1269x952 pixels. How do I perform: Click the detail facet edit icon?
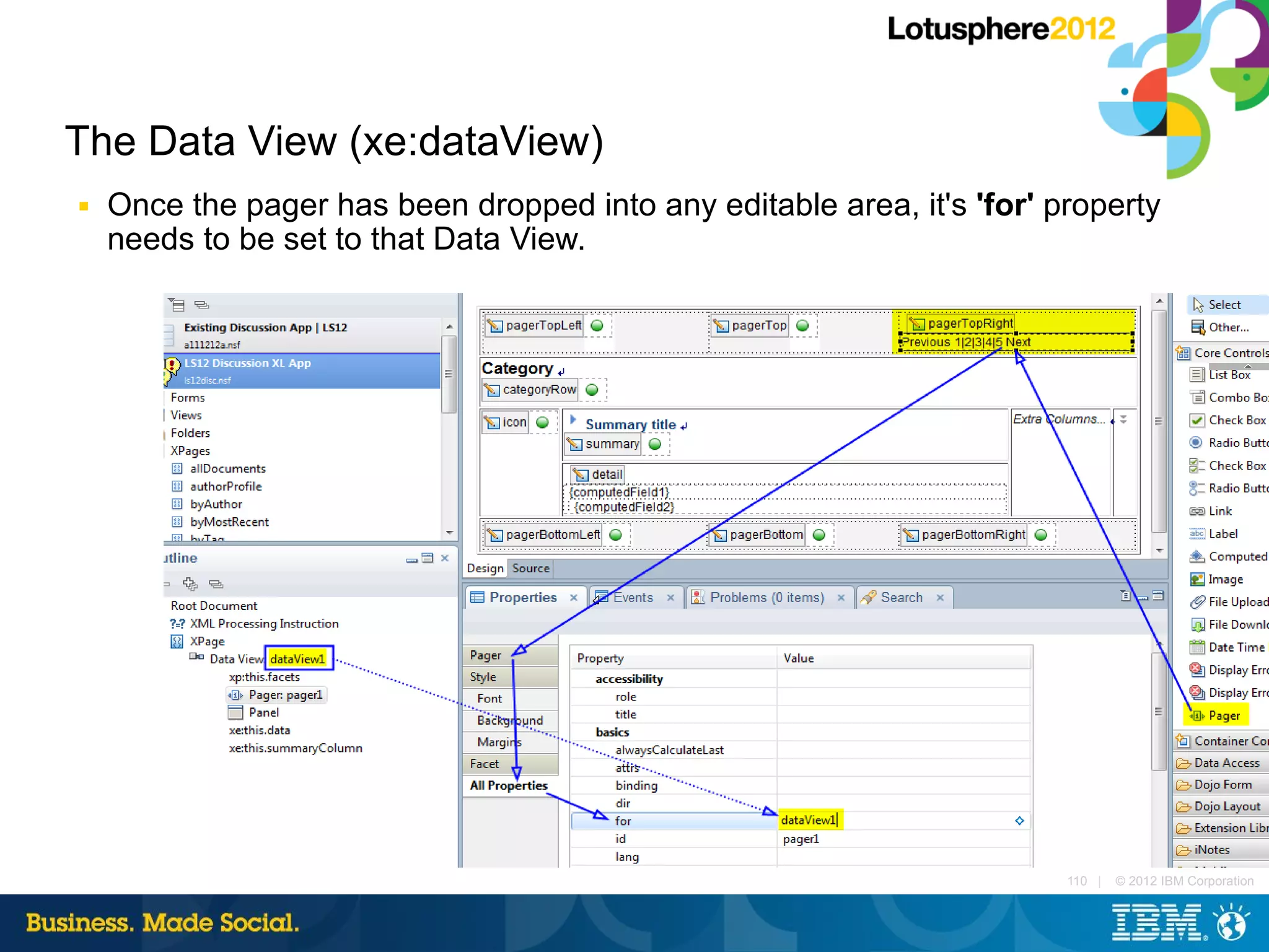tap(581, 474)
